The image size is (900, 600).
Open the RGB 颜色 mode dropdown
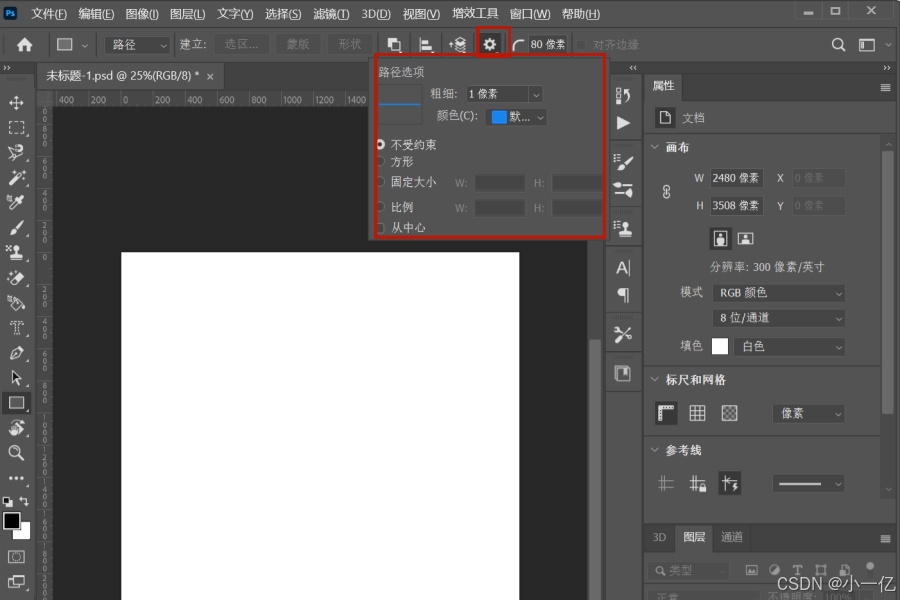(779, 293)
